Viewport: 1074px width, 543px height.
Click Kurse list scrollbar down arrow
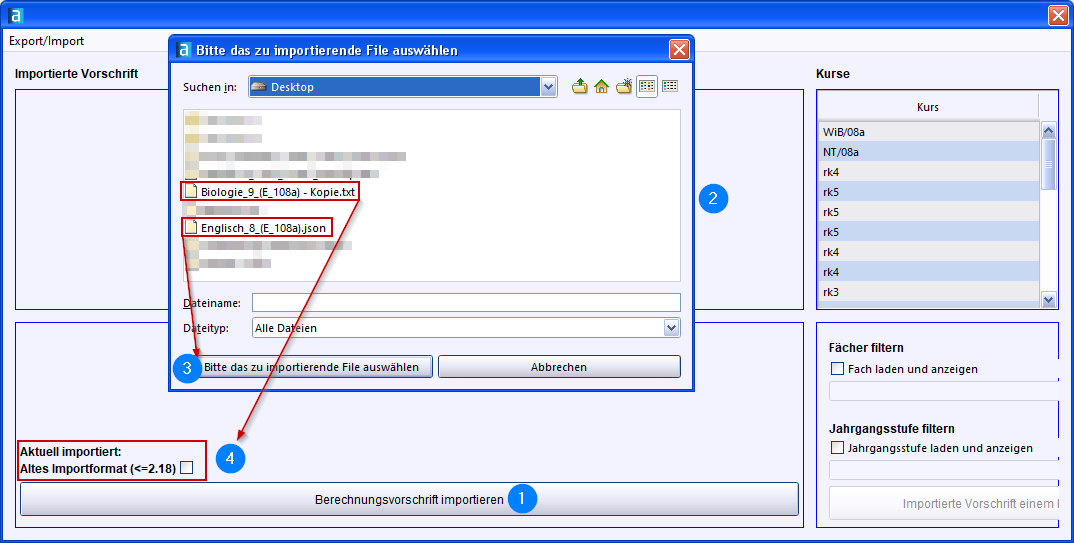point(1048,299)
